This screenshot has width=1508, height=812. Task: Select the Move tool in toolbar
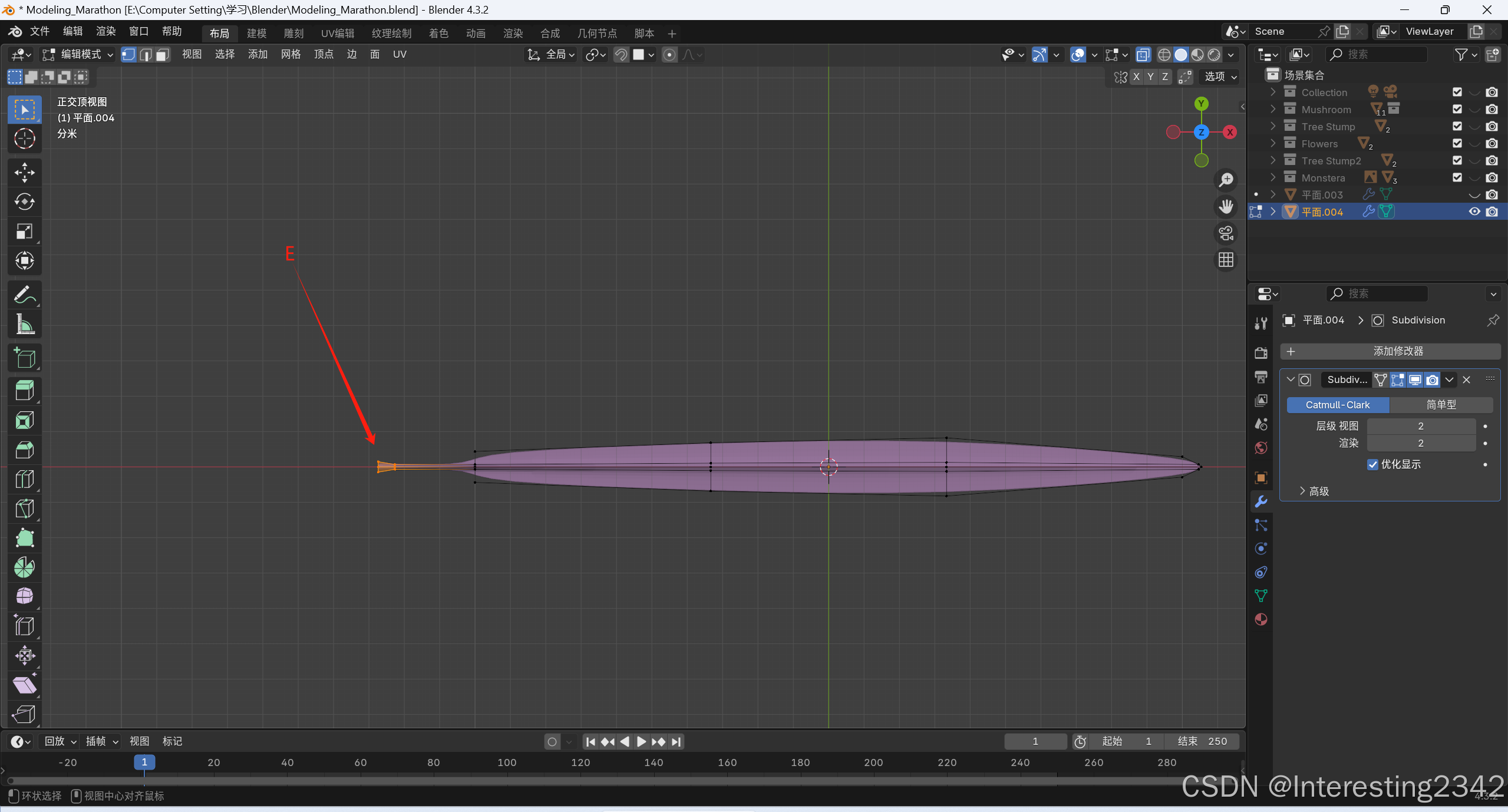pos(24,172)
